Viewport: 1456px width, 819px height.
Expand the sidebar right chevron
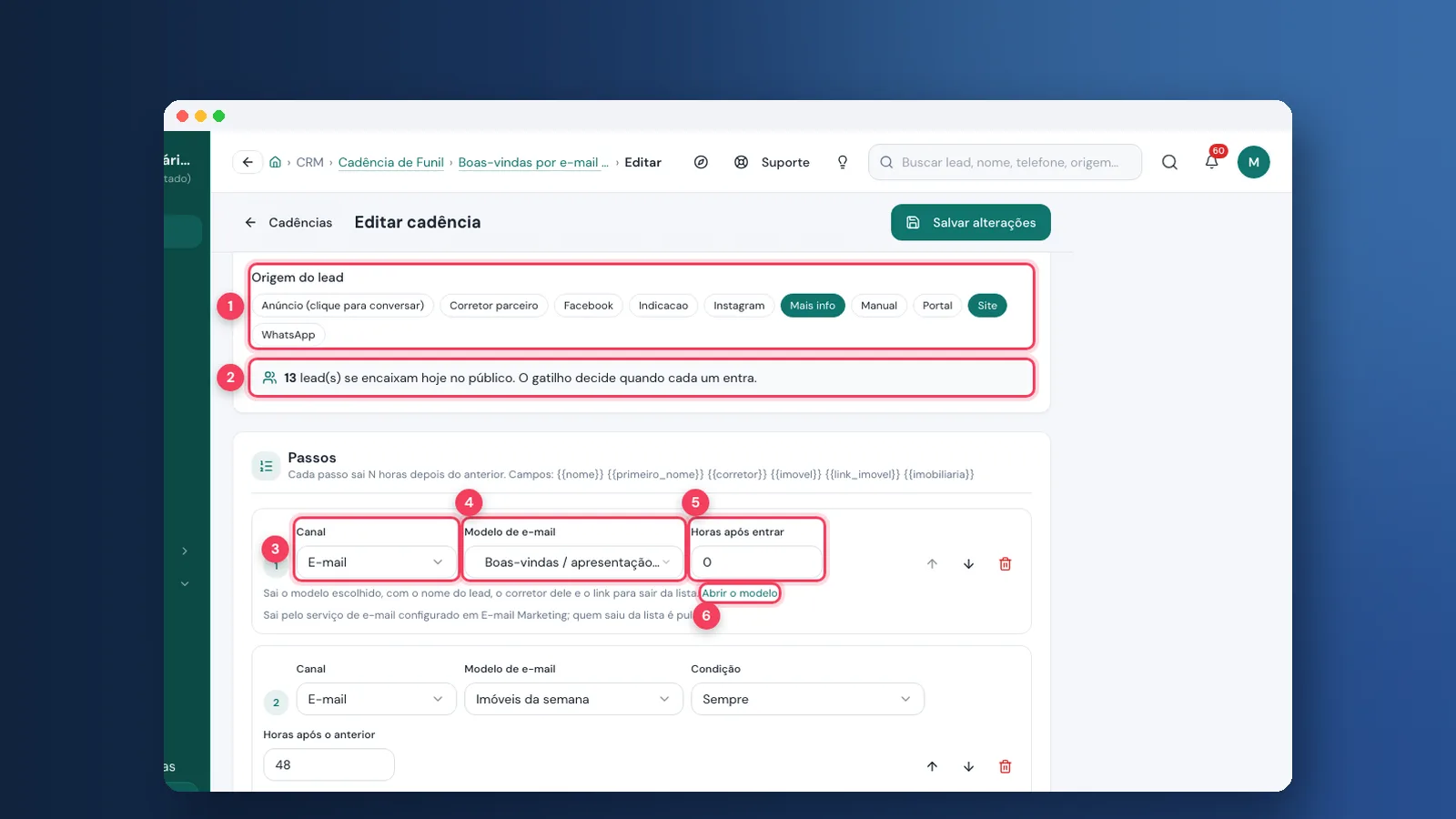click(x=185, y=551)
